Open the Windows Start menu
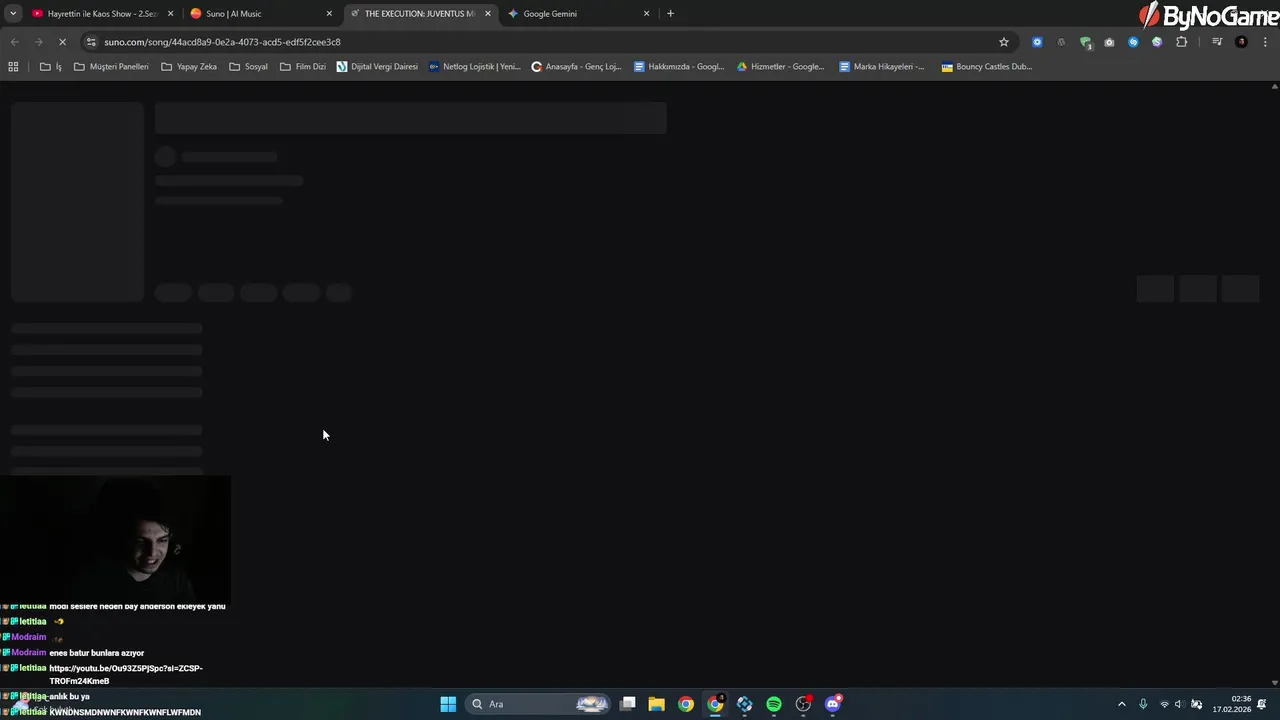Screen dimensions: 1280x720 point(448,704)
